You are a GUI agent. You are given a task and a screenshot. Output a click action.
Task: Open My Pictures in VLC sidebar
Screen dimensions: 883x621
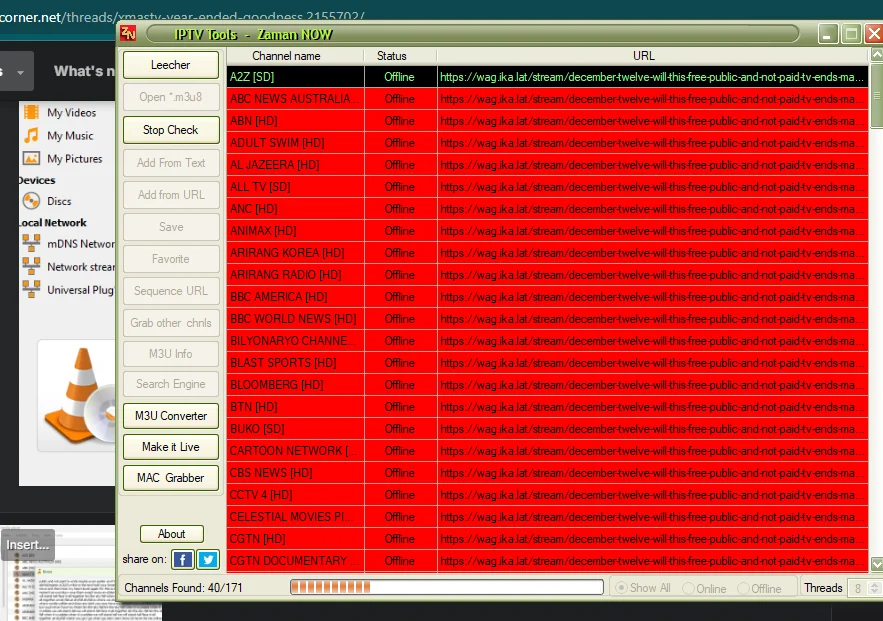63,159
